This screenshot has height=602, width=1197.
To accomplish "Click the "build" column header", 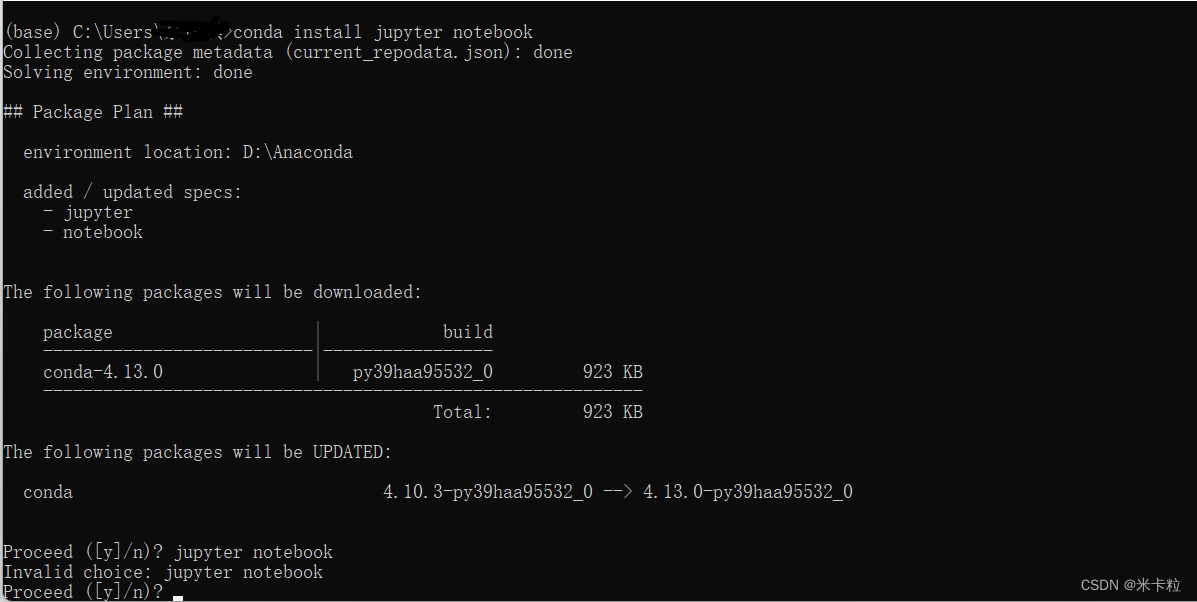I will point(468,332).
